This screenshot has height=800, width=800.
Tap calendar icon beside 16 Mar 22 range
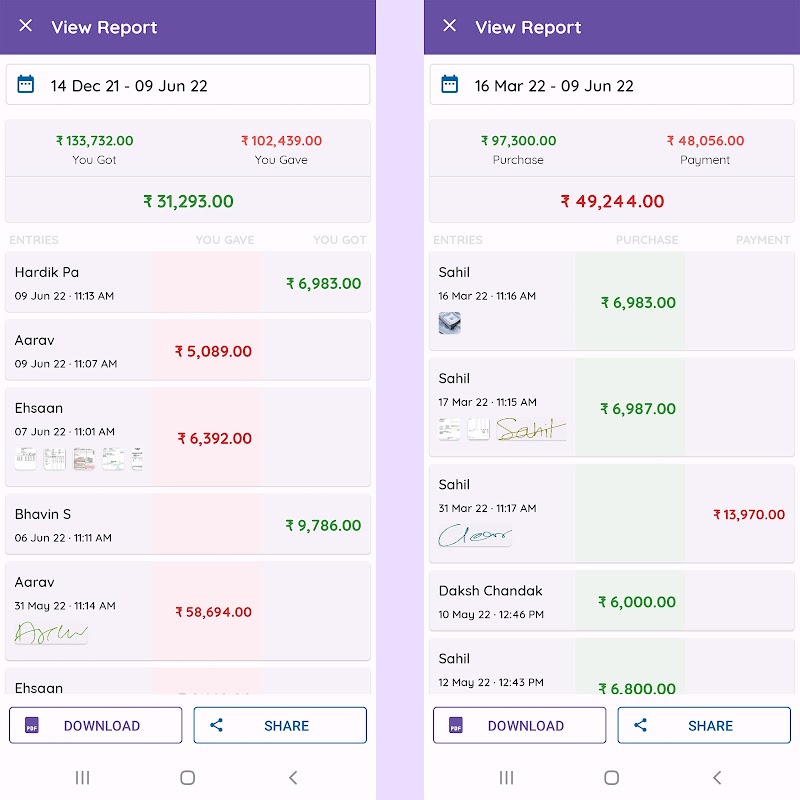[x=450, y=85]
